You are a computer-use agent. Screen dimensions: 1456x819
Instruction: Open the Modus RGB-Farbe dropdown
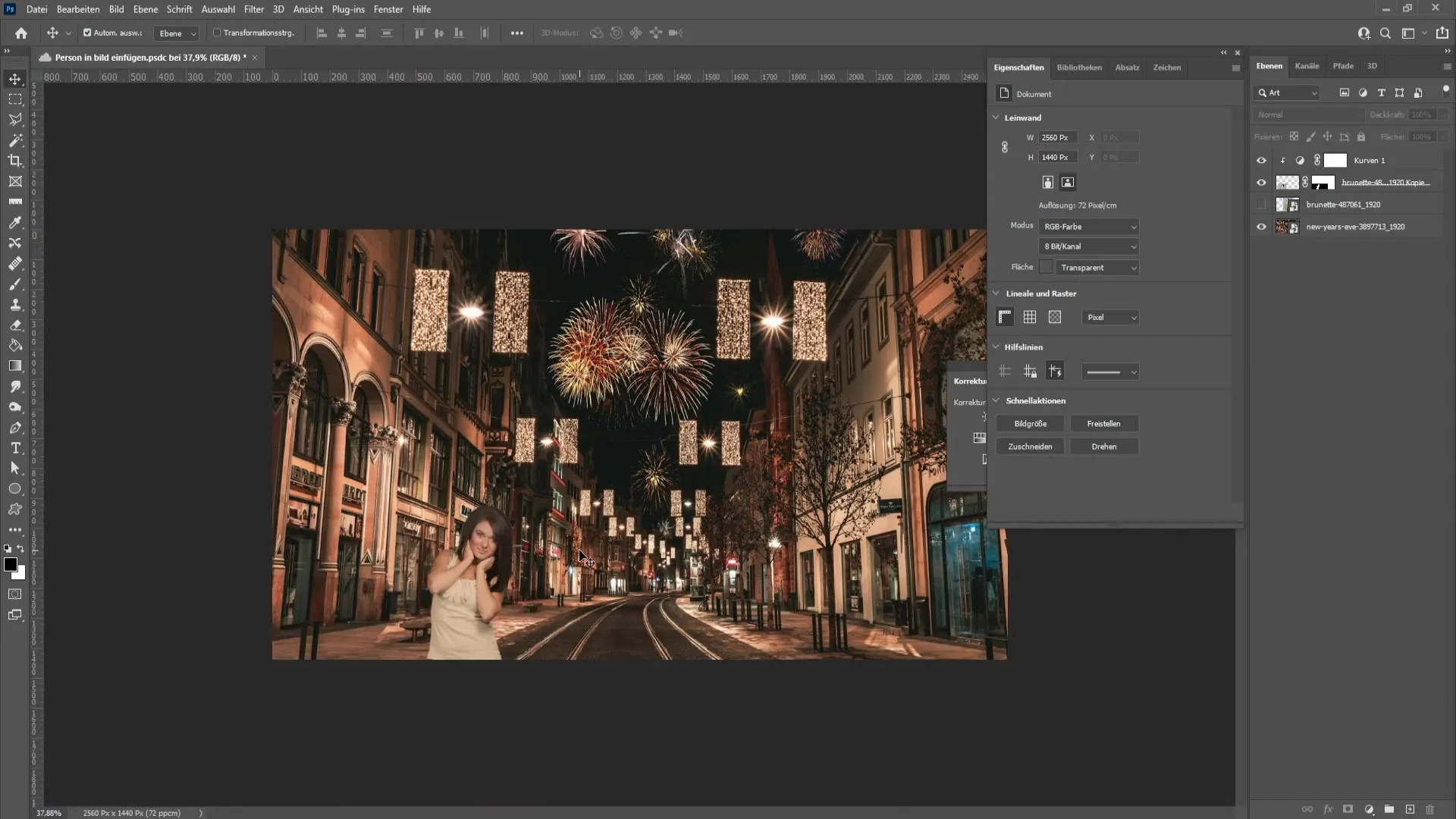pos(1089,226)
